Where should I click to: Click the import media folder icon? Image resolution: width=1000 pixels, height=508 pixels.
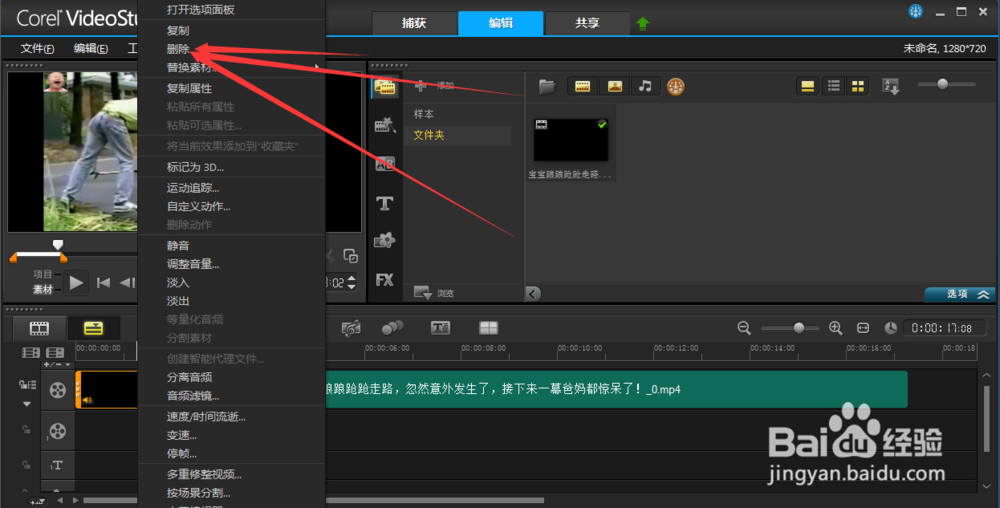(x=547, y=87)
